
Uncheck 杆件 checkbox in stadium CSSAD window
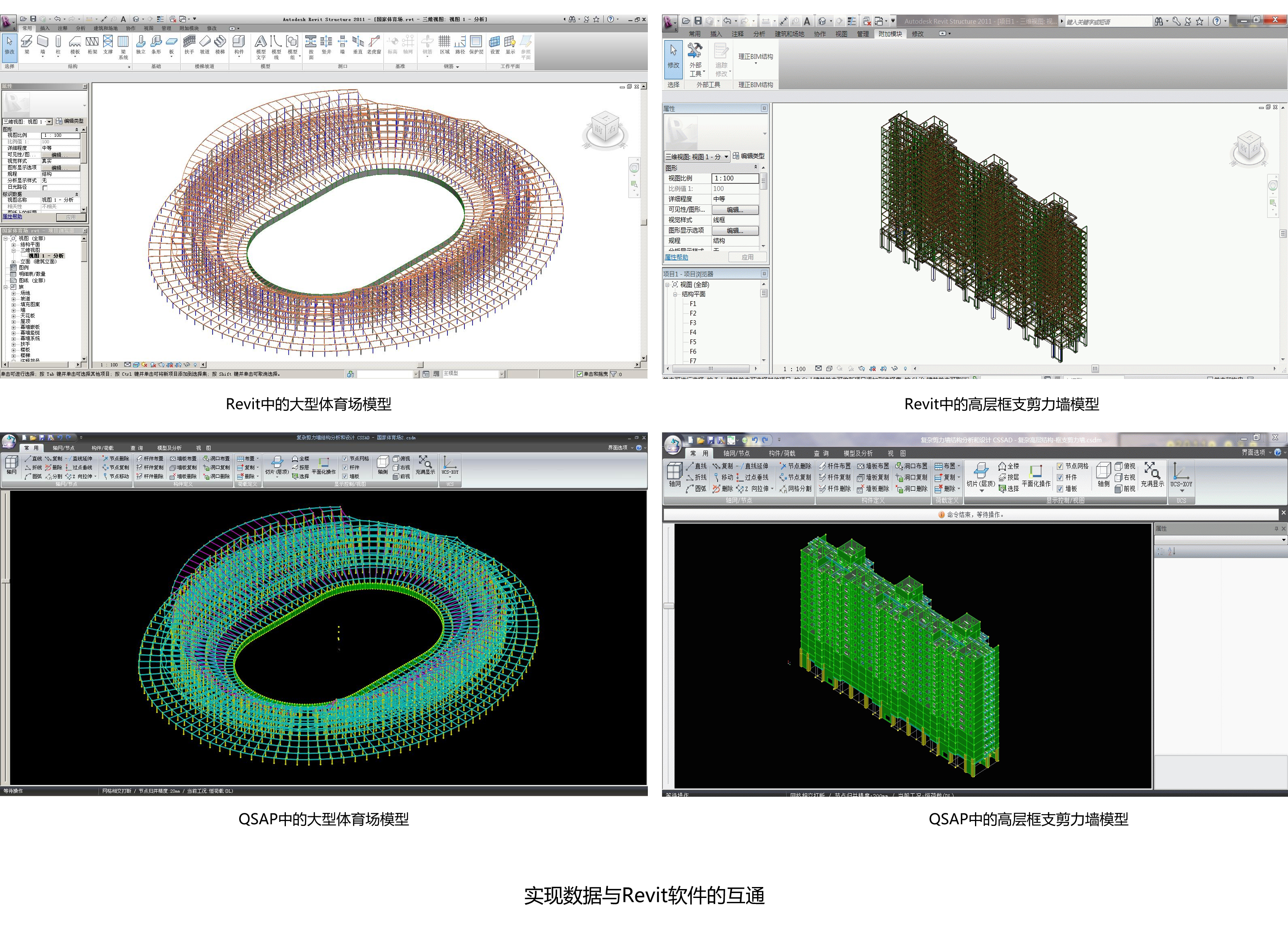(345, 468)
